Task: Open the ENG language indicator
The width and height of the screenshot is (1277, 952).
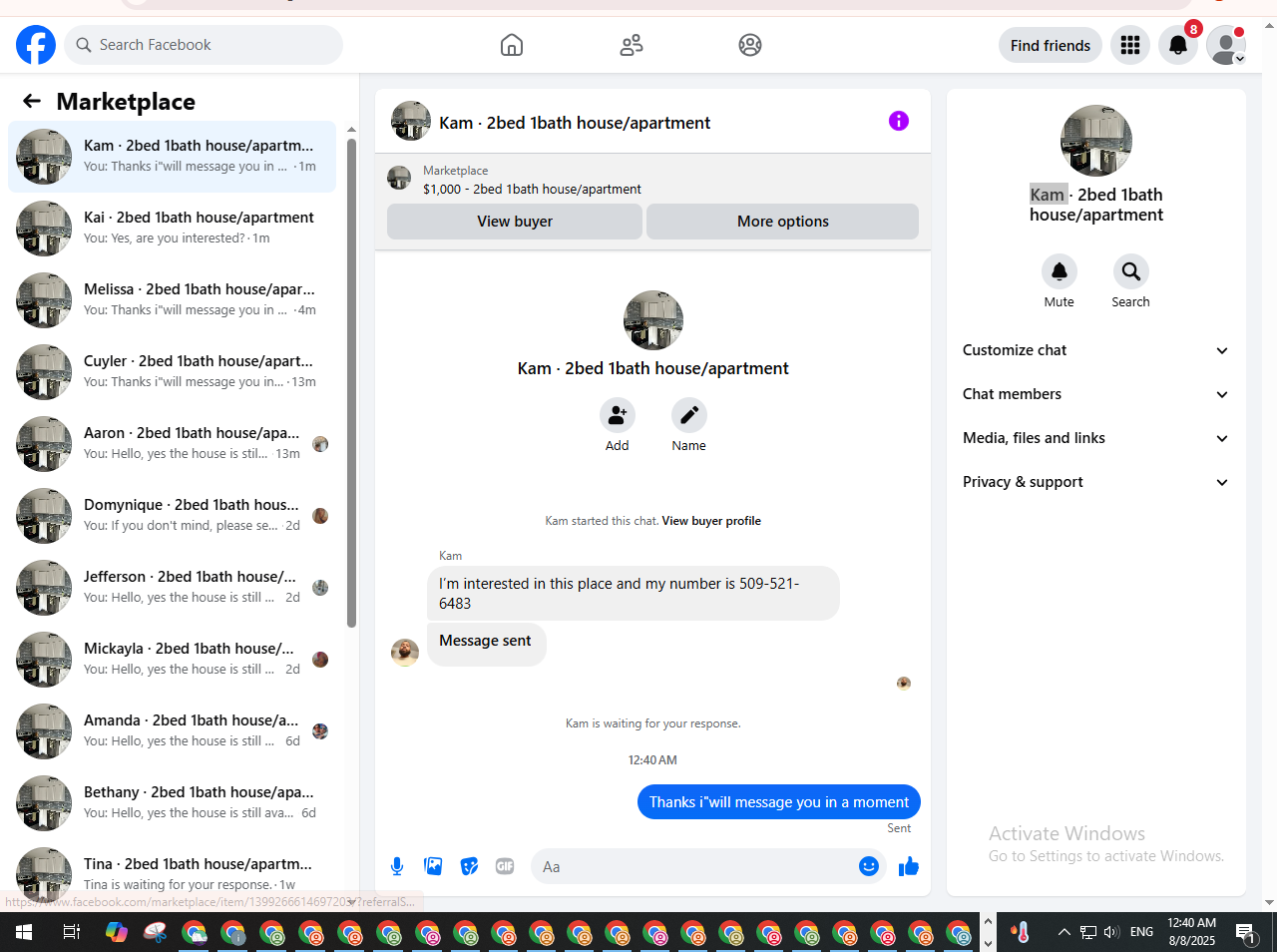Action: pos(1142,932)
